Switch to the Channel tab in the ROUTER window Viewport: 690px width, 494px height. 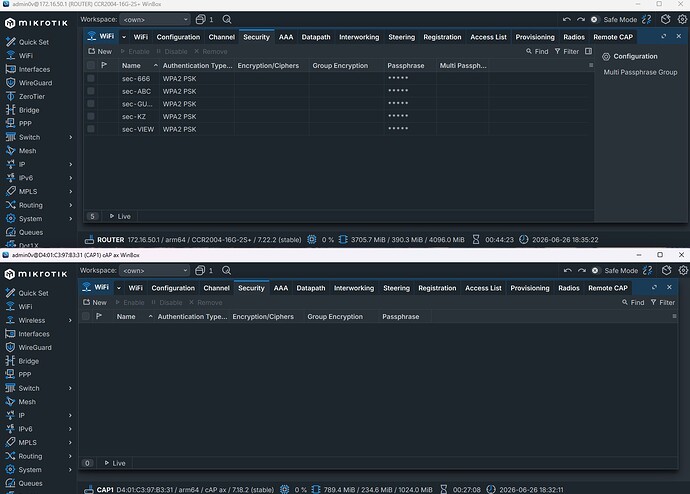(221, 37)
